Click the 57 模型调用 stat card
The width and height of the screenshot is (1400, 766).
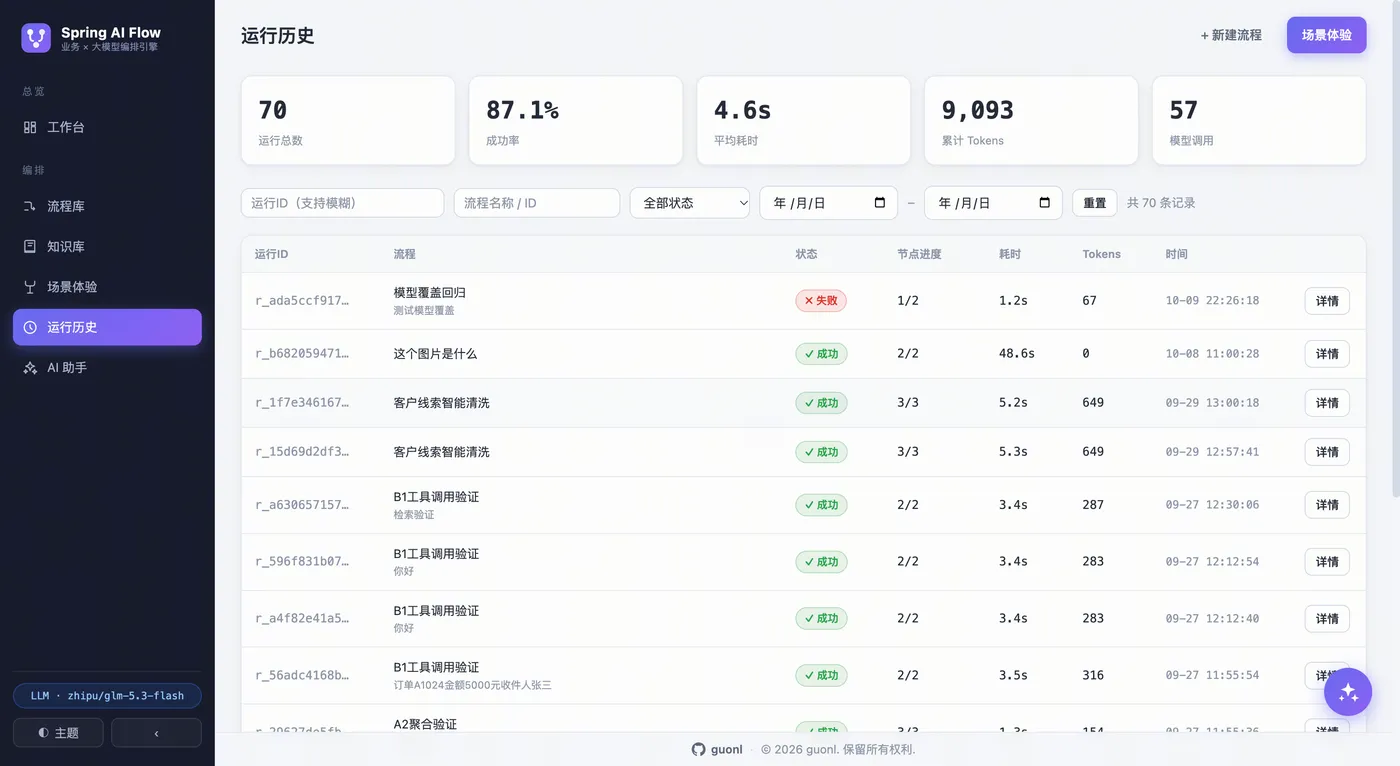(1259, 120)
